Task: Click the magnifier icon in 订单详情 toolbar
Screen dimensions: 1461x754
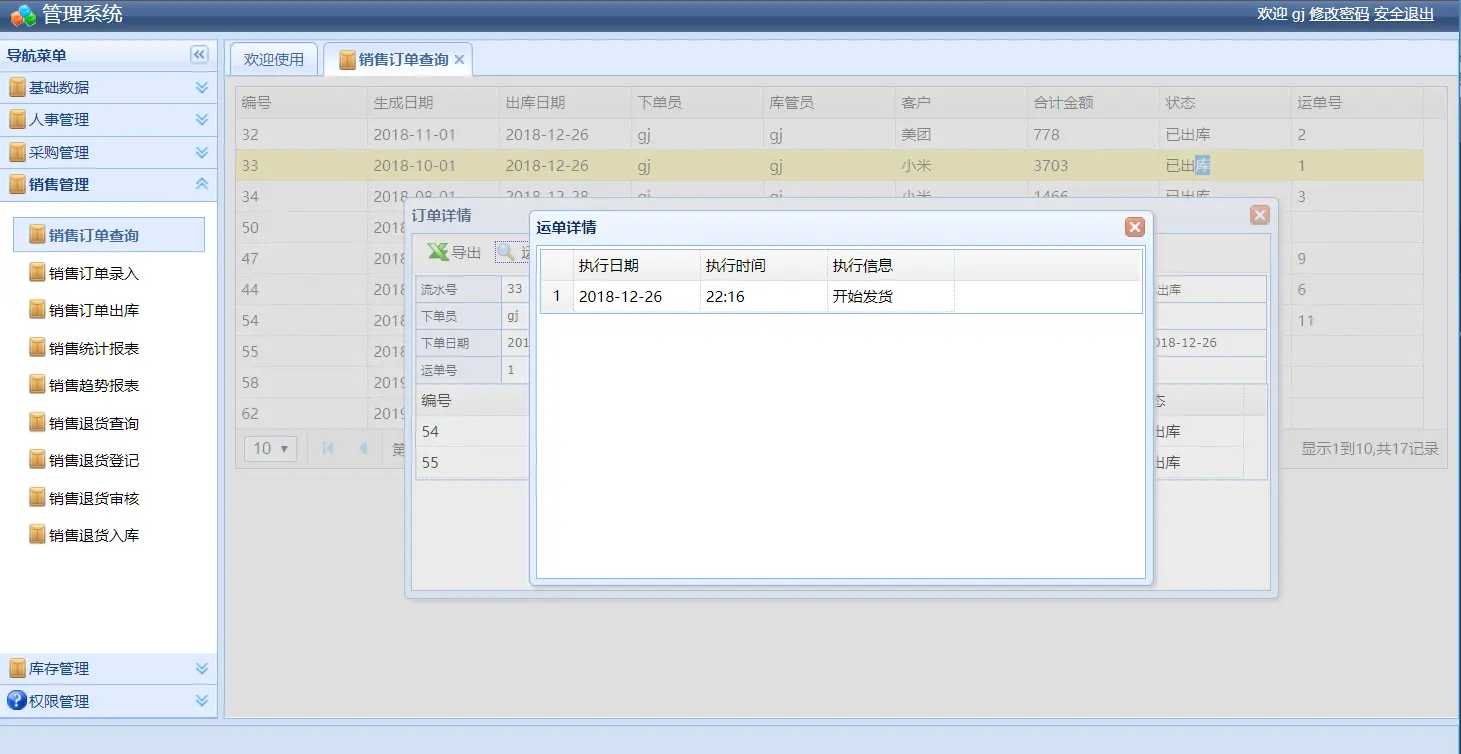Action: pos(506,252)
